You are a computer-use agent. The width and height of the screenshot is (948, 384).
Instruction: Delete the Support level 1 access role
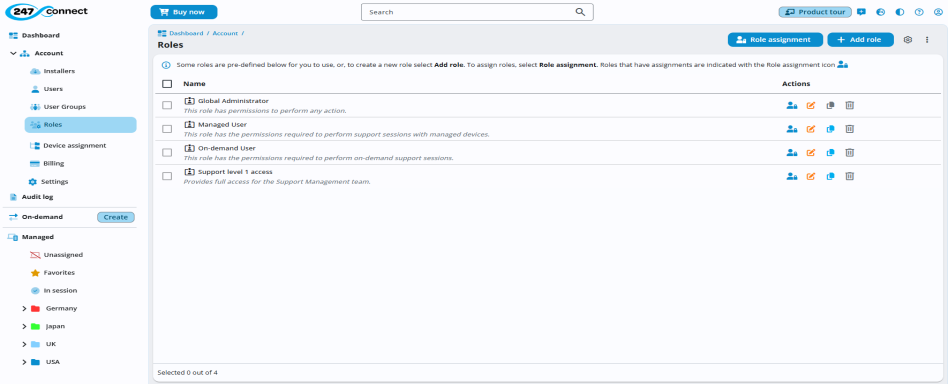click(849, 176)
